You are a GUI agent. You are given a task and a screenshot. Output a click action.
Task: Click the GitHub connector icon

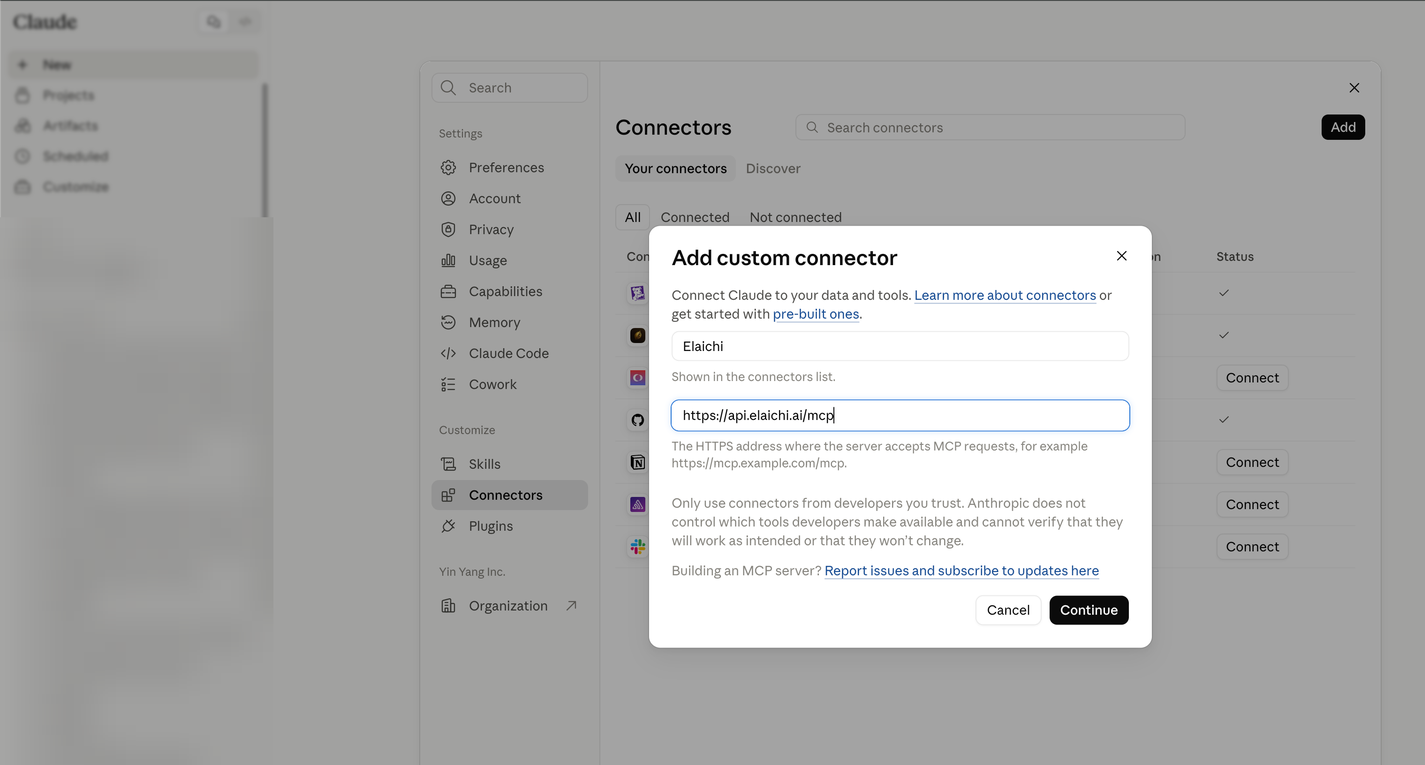click(637, 420)
